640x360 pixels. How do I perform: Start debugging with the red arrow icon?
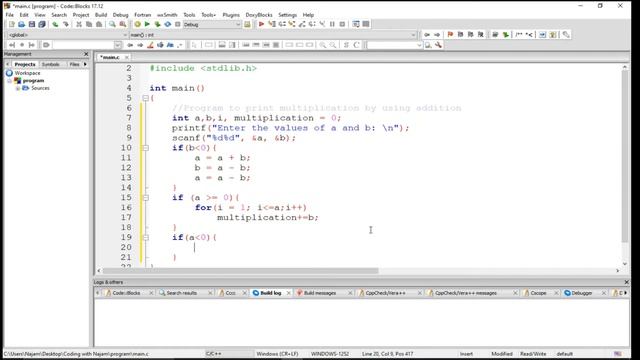point(261,24)
